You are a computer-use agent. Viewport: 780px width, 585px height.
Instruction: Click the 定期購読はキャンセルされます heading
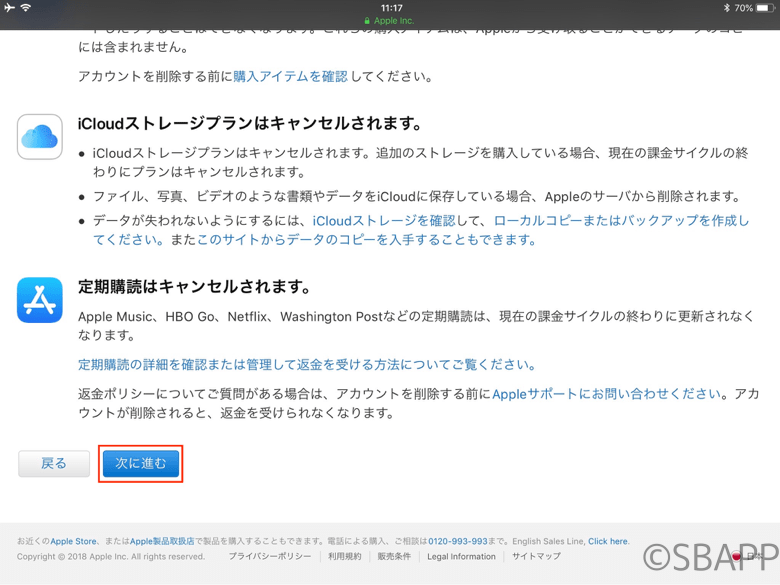(195, 287)
